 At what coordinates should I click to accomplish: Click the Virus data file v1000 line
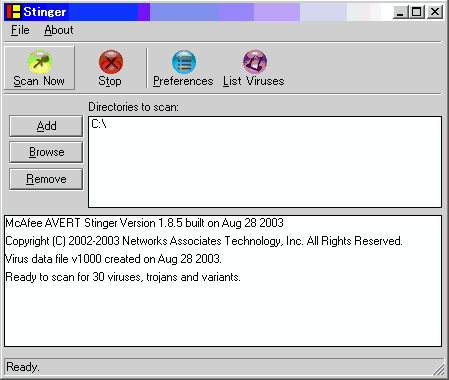click(x=113, y=259)
